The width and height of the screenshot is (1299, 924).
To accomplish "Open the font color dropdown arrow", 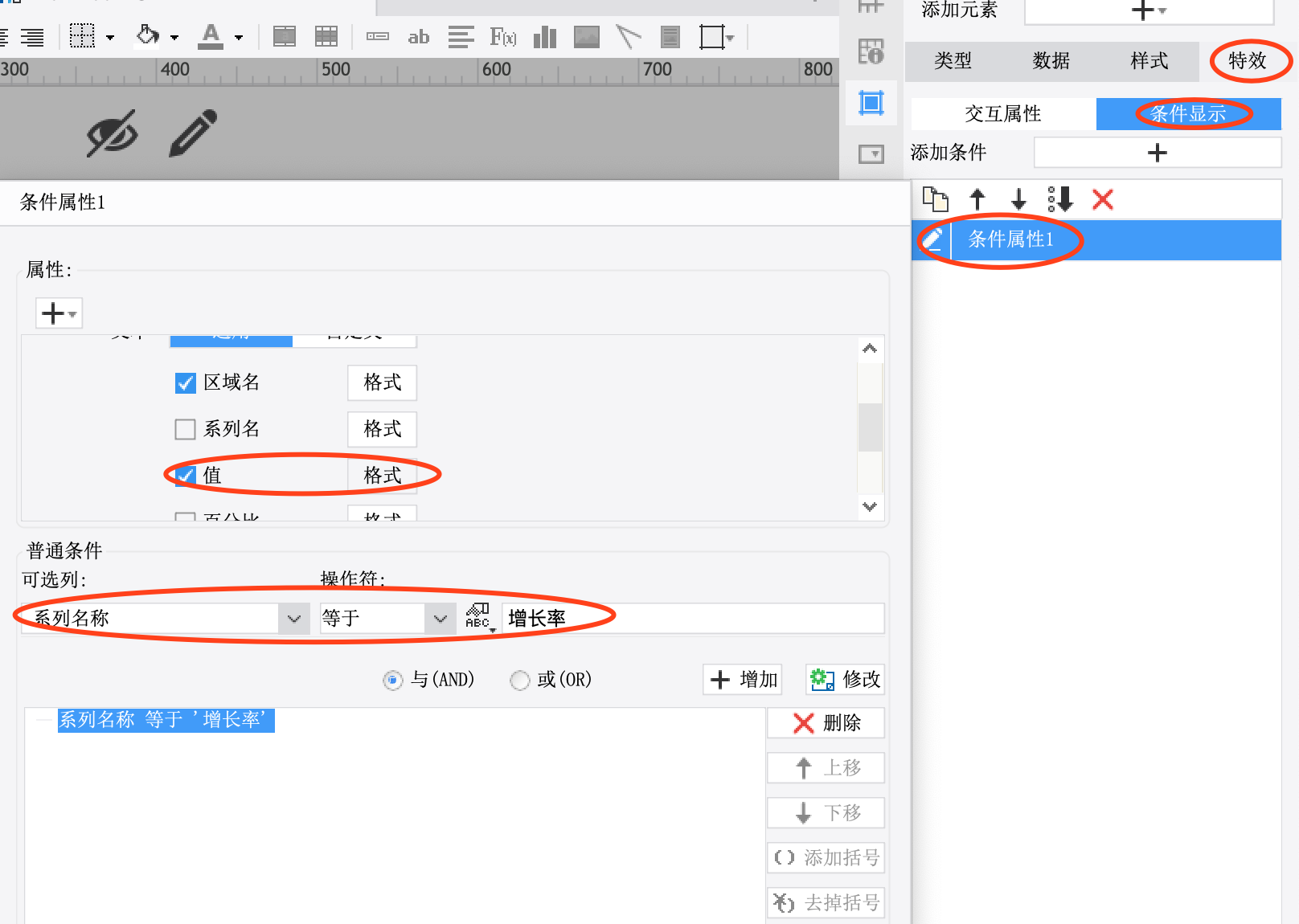I will [x=239, y=37].
